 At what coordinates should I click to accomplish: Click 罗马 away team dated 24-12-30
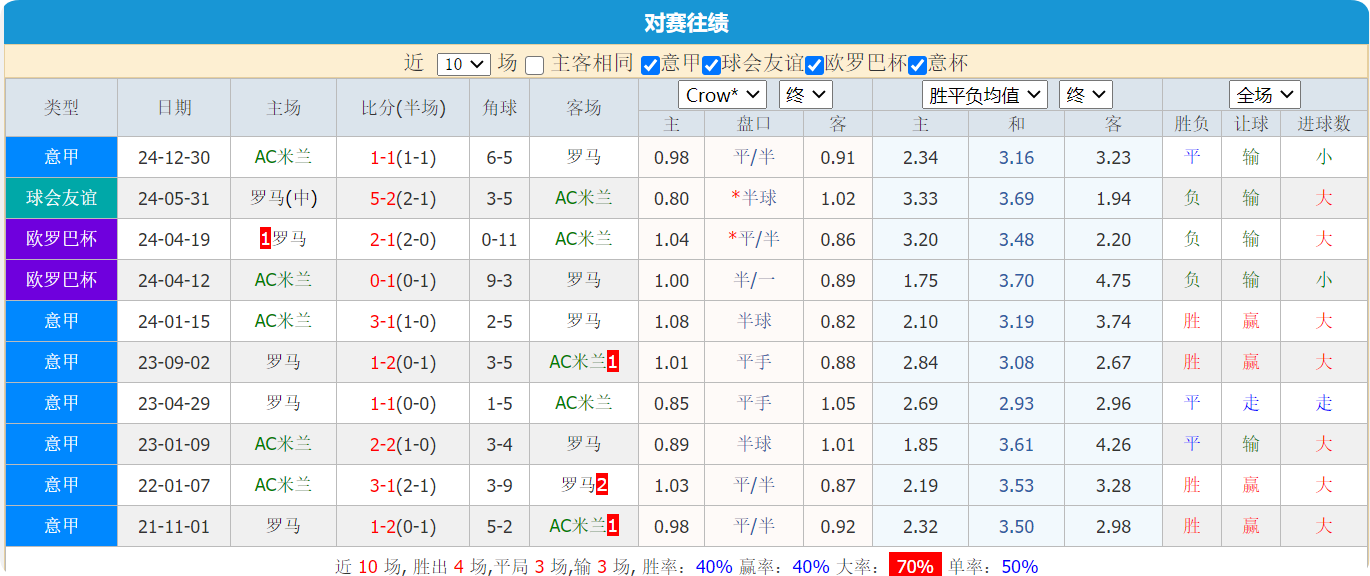click(x=584, y=157)
